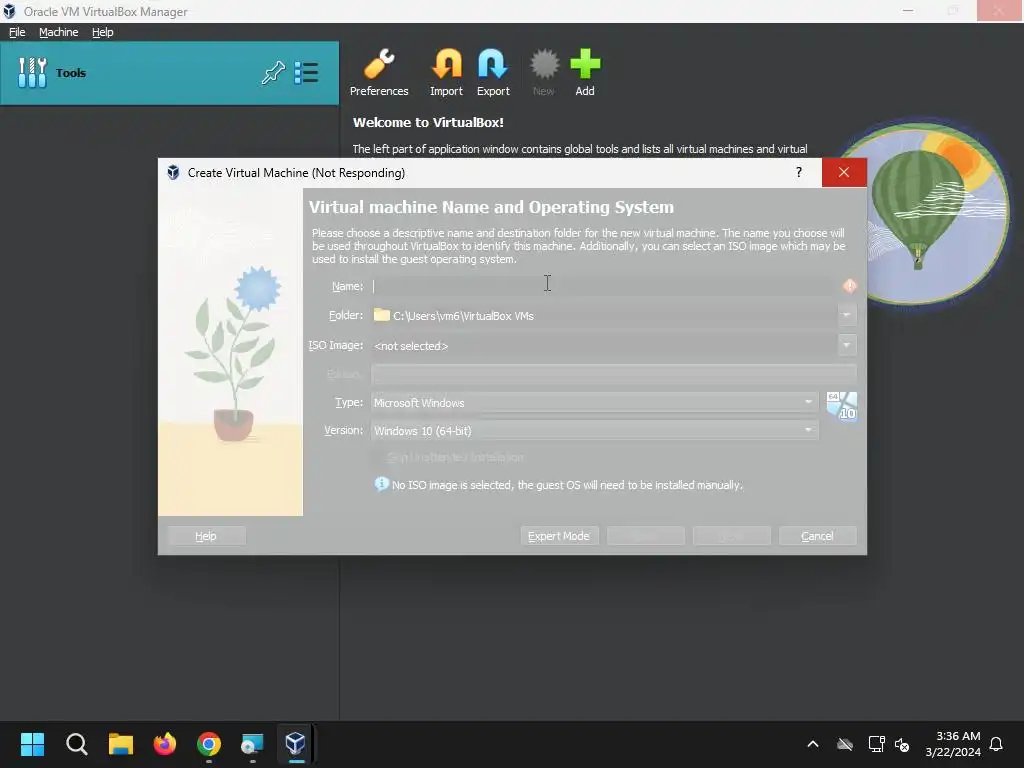Click inside the Name text field
1024x768 pixels.
[x=604, y=286]
